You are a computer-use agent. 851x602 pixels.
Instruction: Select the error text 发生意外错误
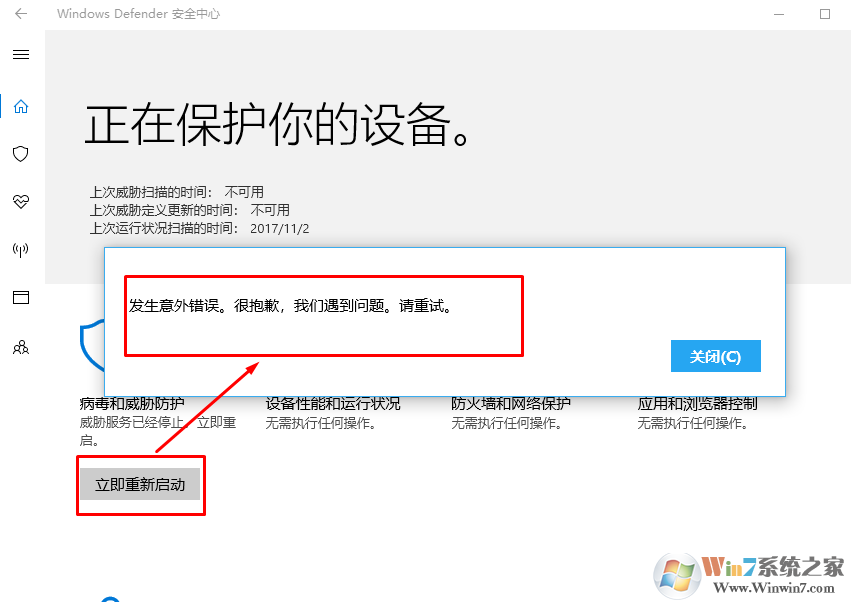click(x=175, y=306)
